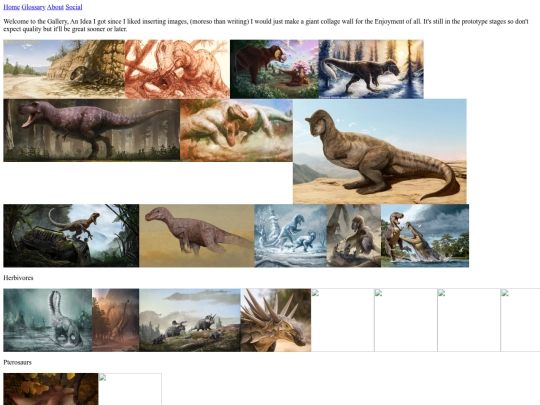The width and height of the screenshot is (540, 405).
Task: Open the large sitting horned dinosaur desert image
Action: pyautogui.click(x=380, y=152)
